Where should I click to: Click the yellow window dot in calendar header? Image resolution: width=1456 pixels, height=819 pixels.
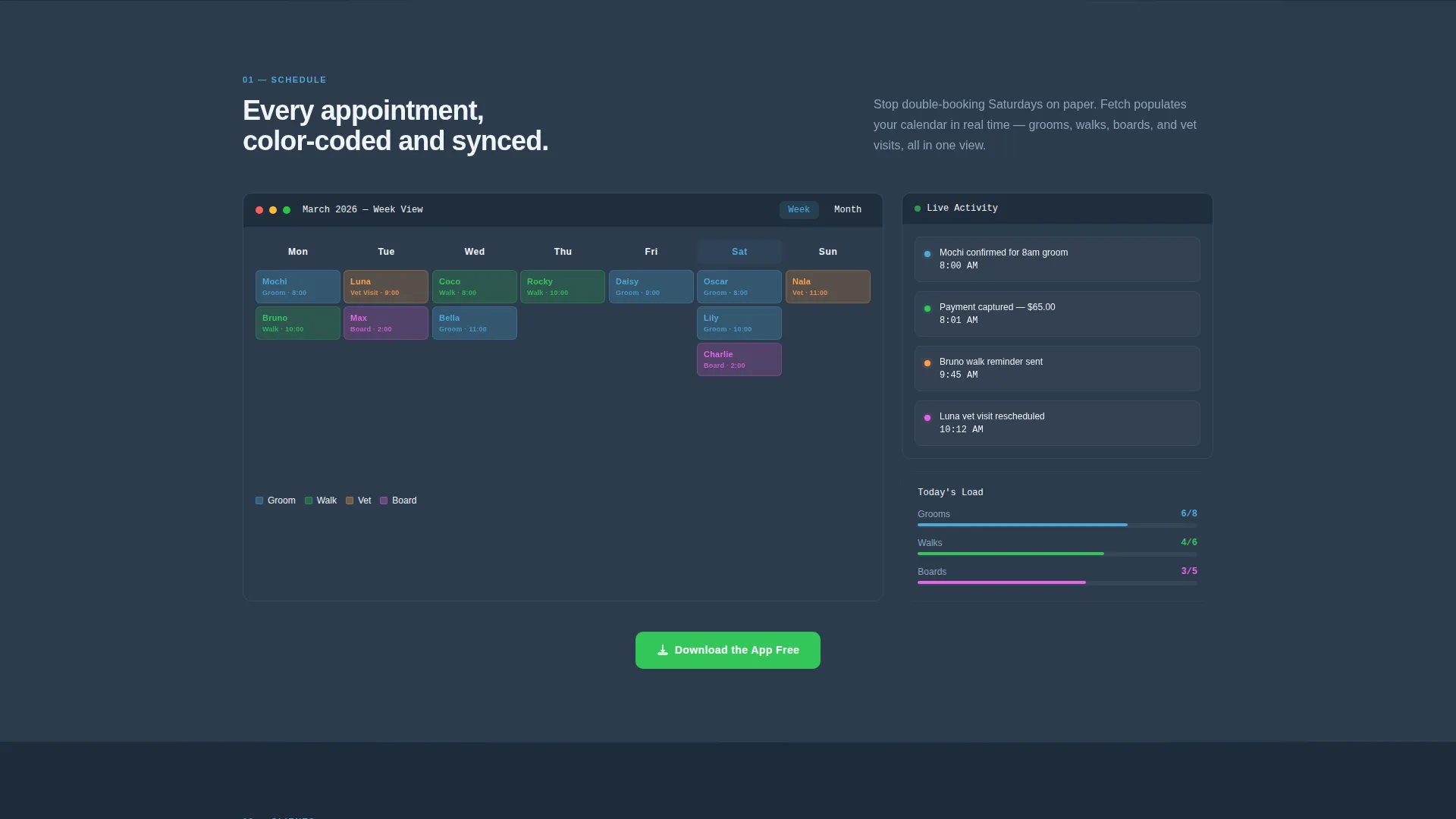[x=273, y=210]
